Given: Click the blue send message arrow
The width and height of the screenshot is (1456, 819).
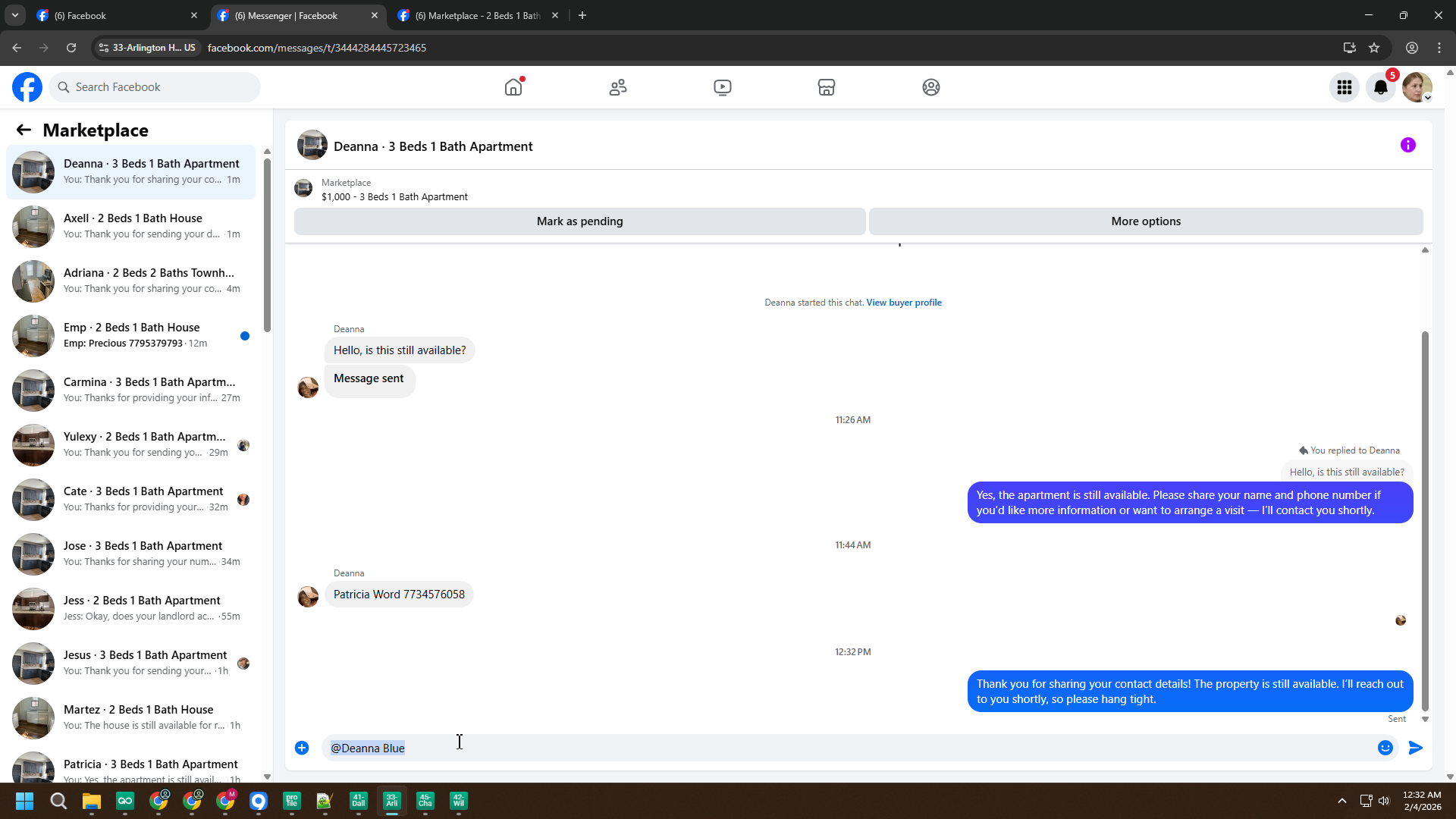Looking at the screenshot, I should [1415, 748].
